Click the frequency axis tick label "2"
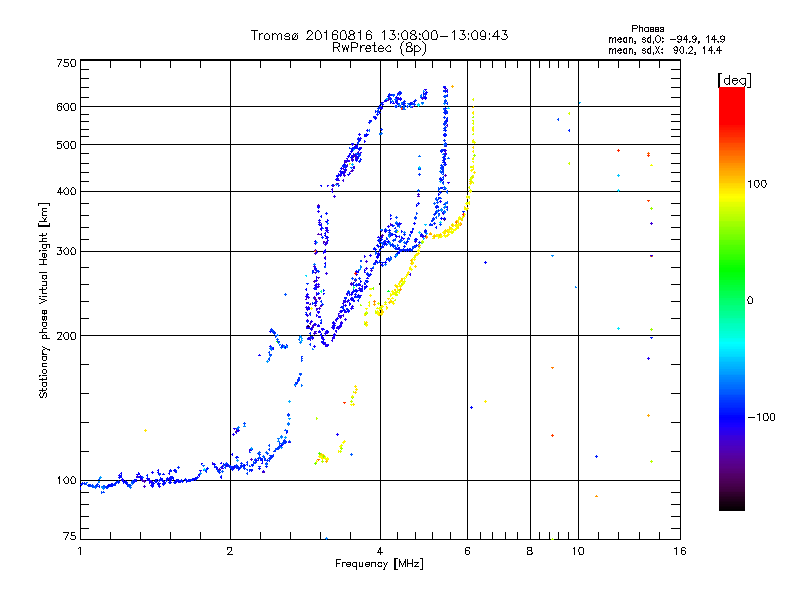 [x=230, y=551]
